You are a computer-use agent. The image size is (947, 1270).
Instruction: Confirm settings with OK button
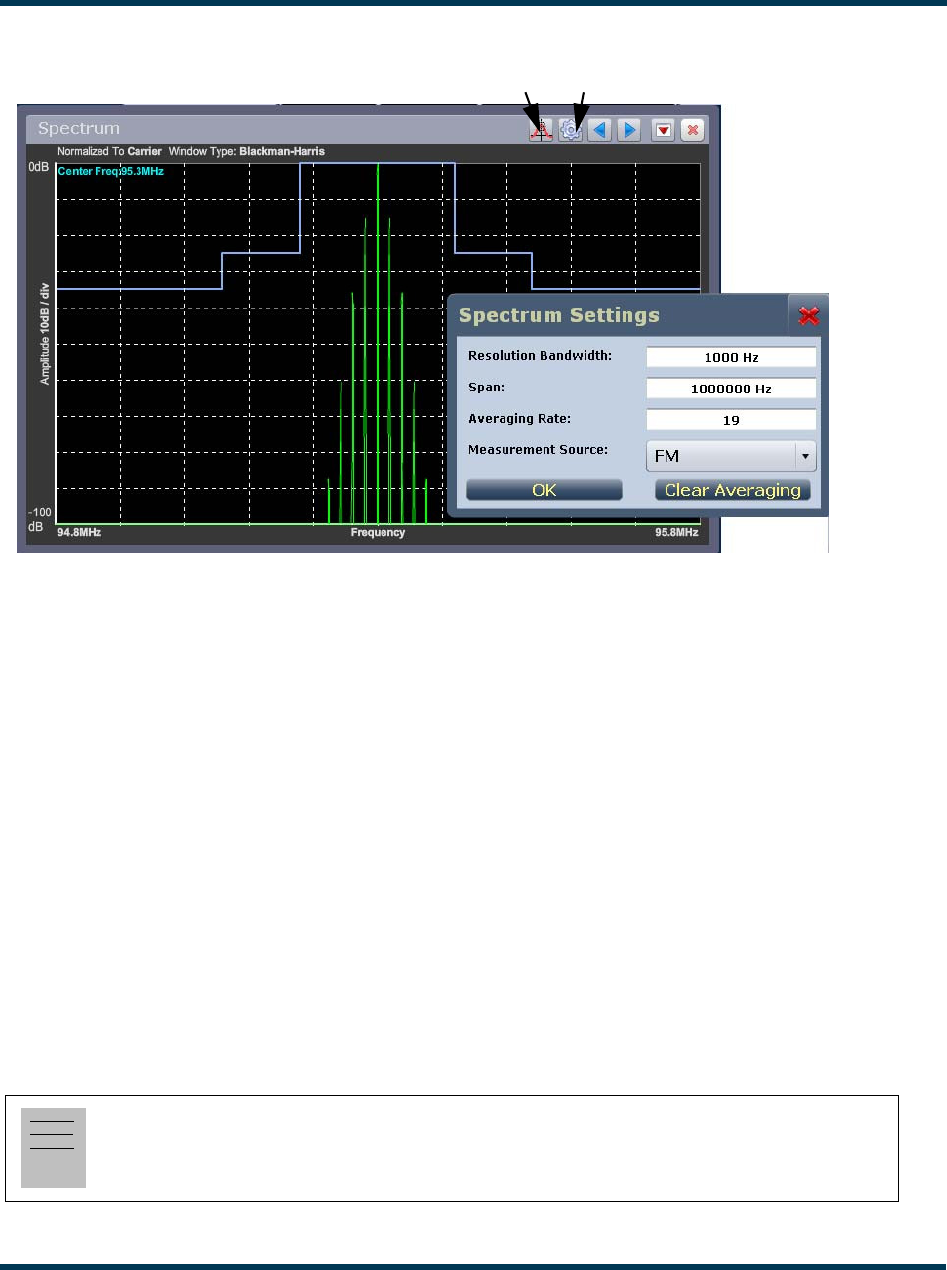(x=544, y=490)
